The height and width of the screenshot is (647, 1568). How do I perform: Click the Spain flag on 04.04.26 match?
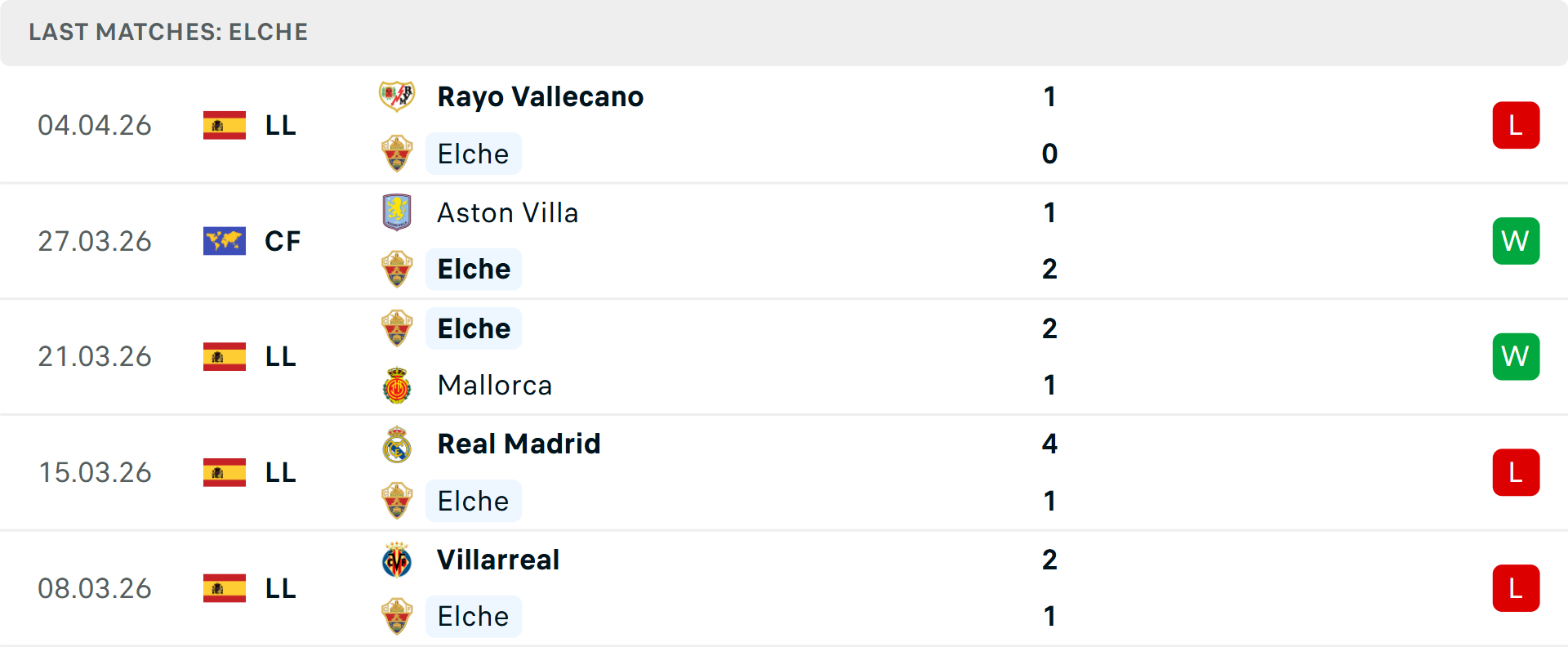pyautogui.click(x=225, y=126)
